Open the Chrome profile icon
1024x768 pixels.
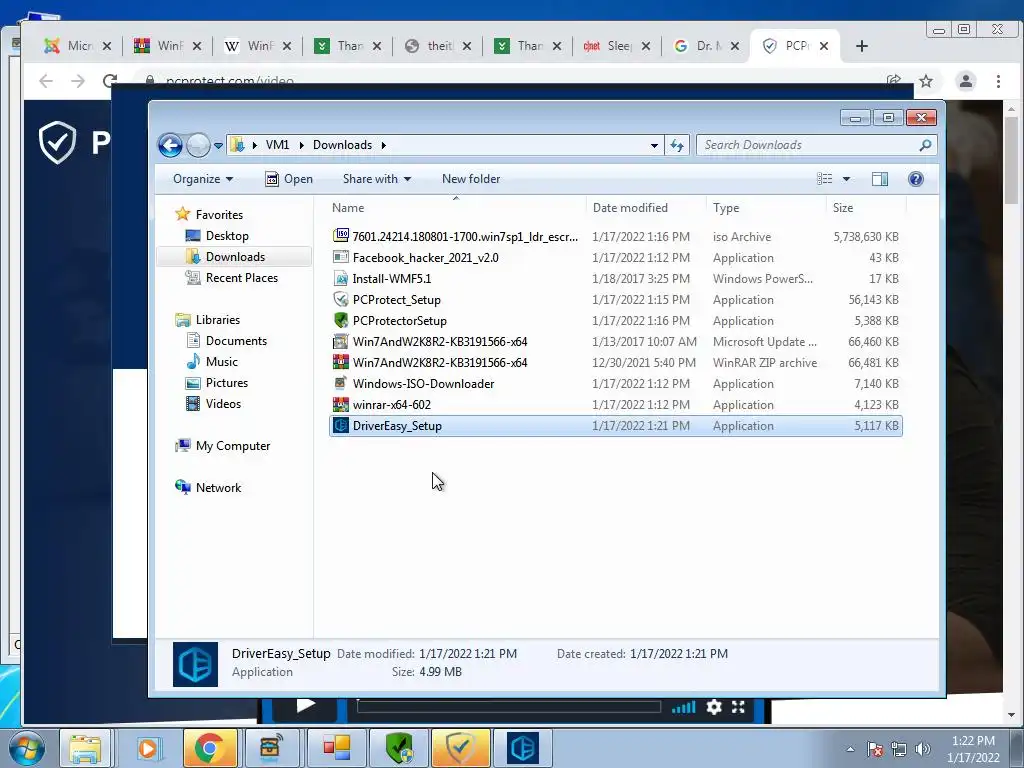[x=965, y=81]
